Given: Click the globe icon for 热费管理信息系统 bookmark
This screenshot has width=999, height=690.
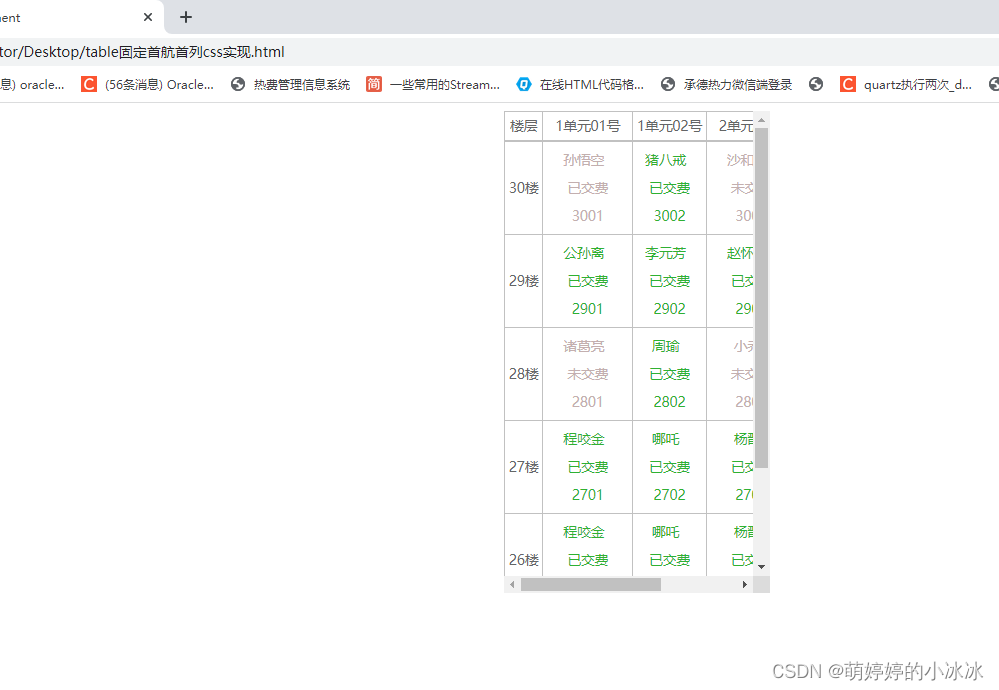Looking at the screenshot, I should click(x=238, y=84).
